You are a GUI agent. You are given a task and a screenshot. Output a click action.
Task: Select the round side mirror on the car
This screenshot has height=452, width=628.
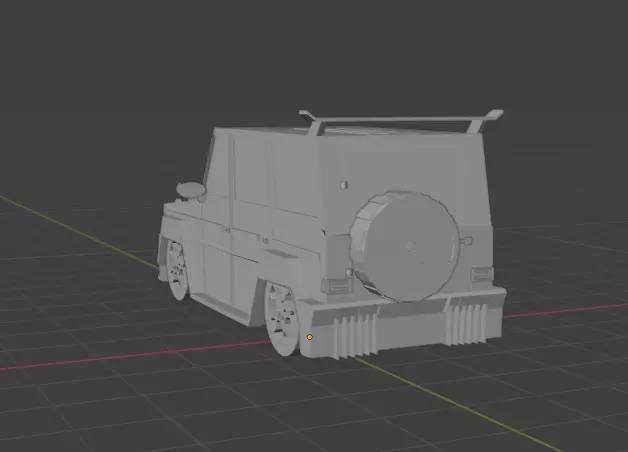[191, 190]
